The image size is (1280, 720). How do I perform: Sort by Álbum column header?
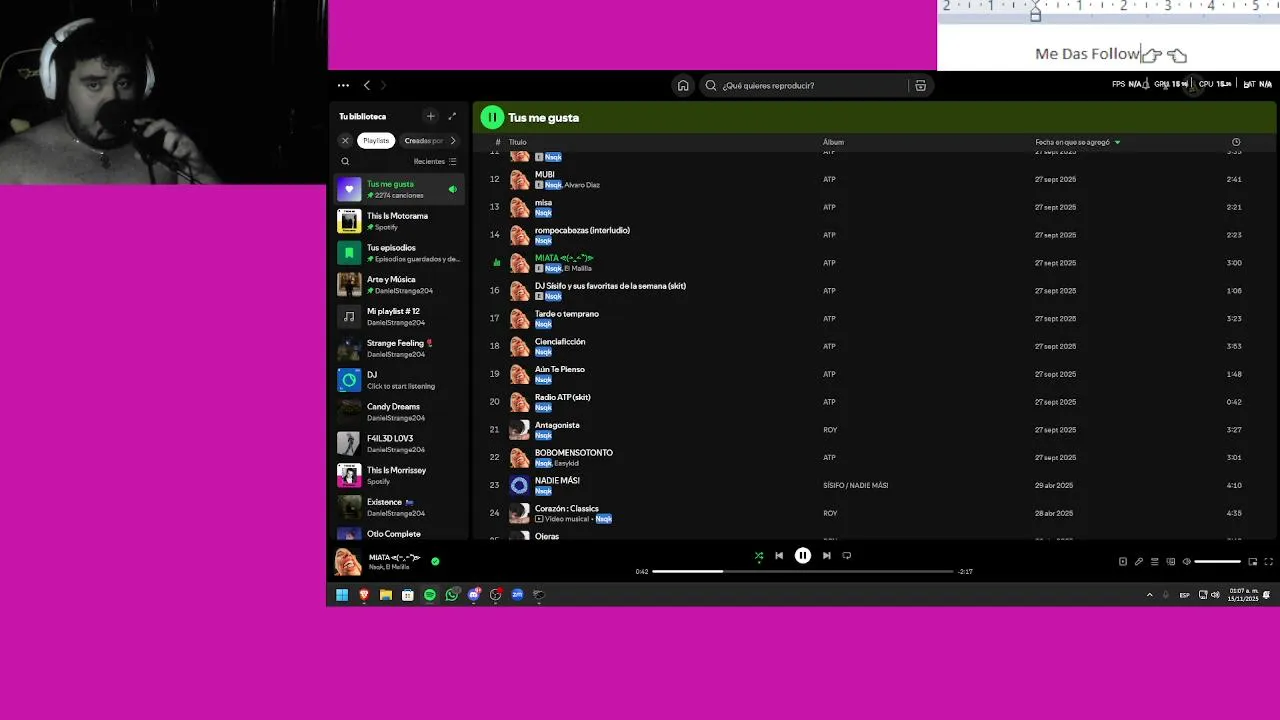pos(833,142)
